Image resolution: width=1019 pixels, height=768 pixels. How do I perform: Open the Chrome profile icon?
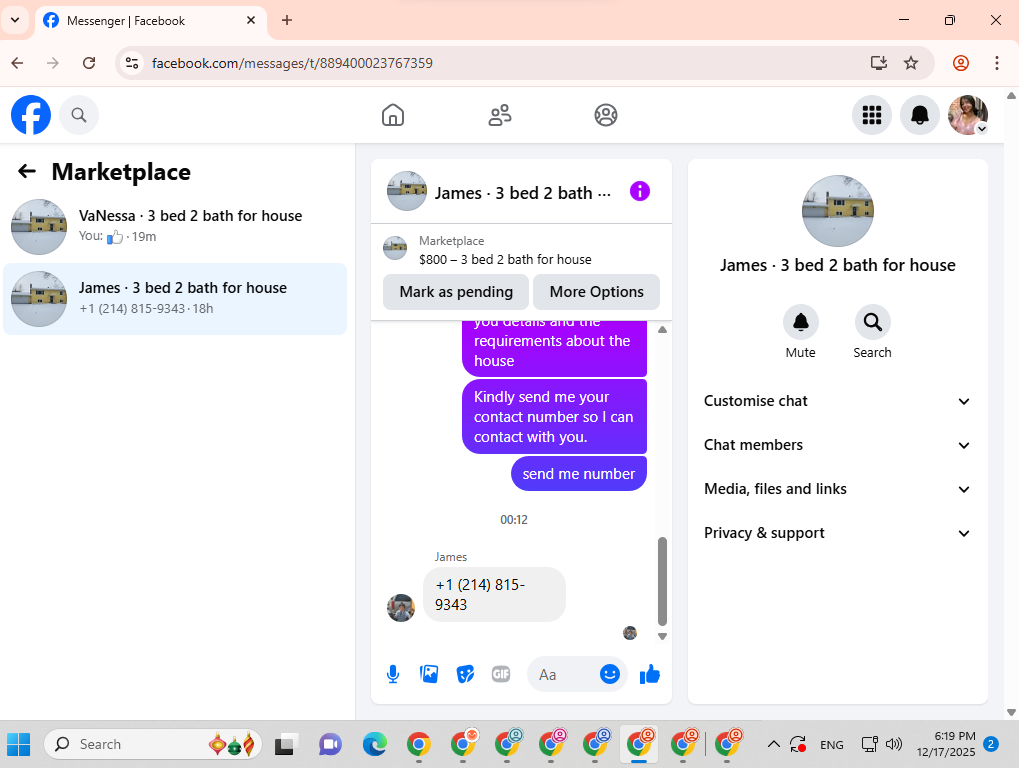pos(961,63)
